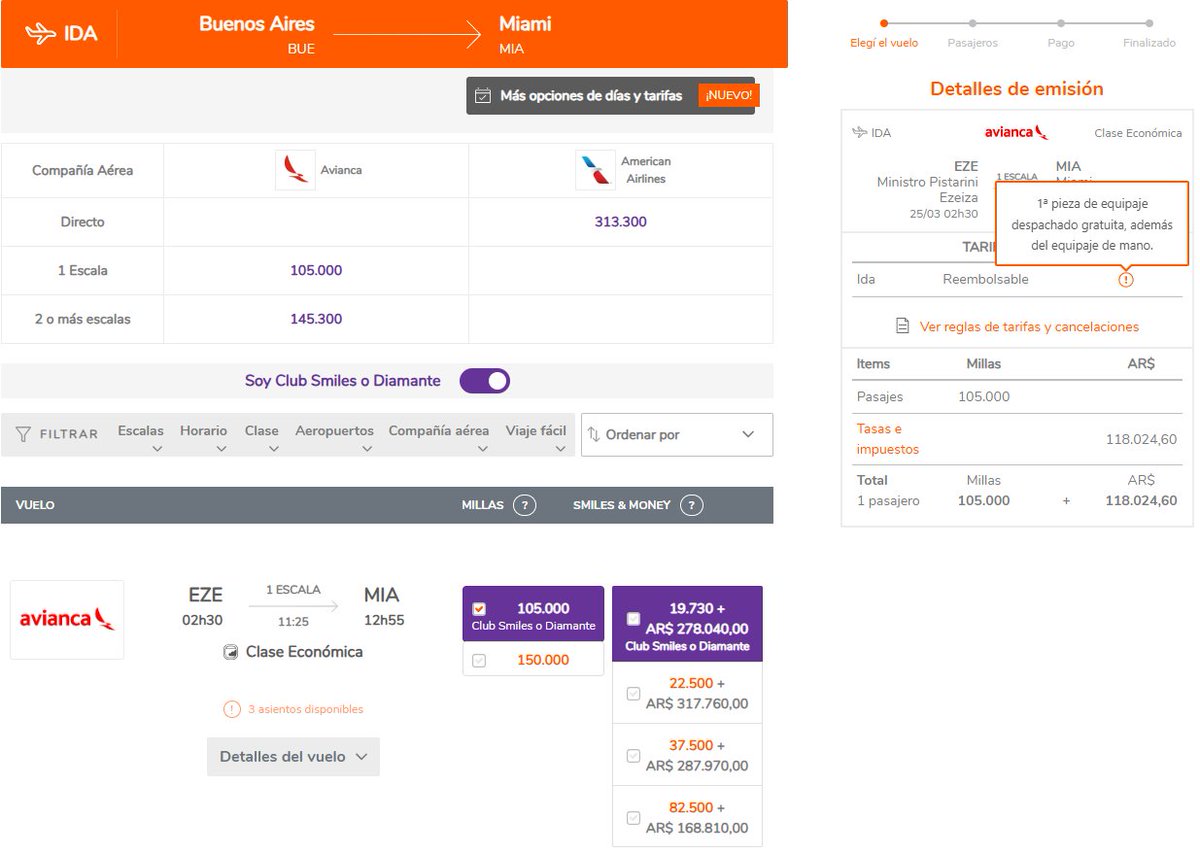Check the 22.500 + AR$ 317.760,00 checkbox
Image resolution: width=1200 pixels, height=854 pixels.
coord(633,693)
